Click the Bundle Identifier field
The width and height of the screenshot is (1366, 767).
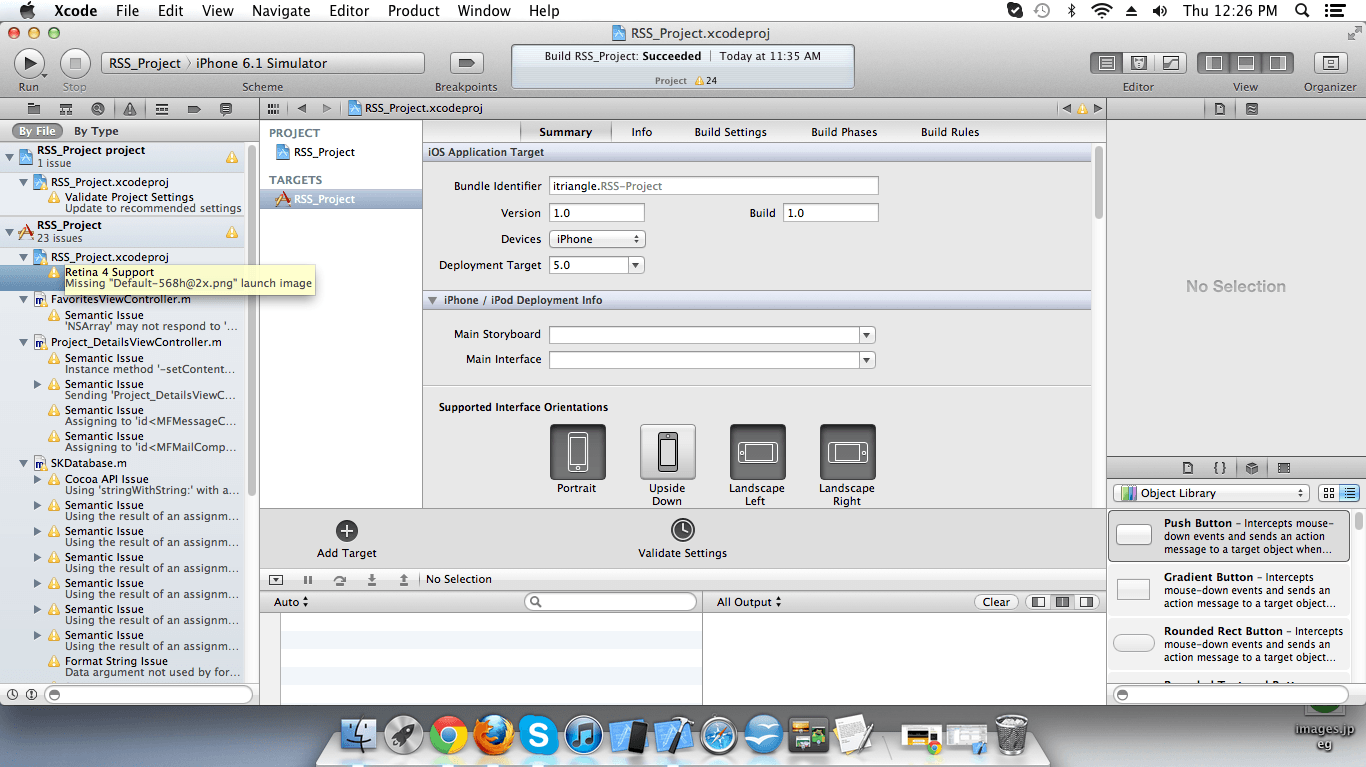714,186
